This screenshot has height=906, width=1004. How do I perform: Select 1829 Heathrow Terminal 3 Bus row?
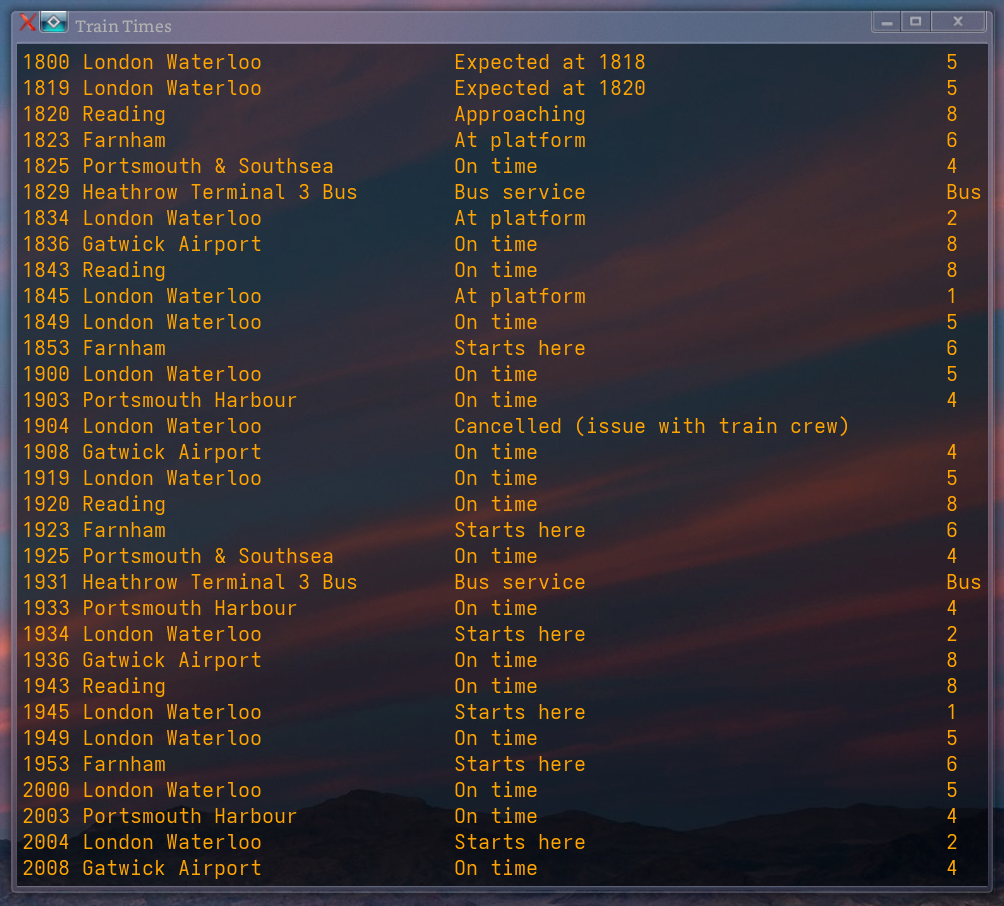[502, 192]
